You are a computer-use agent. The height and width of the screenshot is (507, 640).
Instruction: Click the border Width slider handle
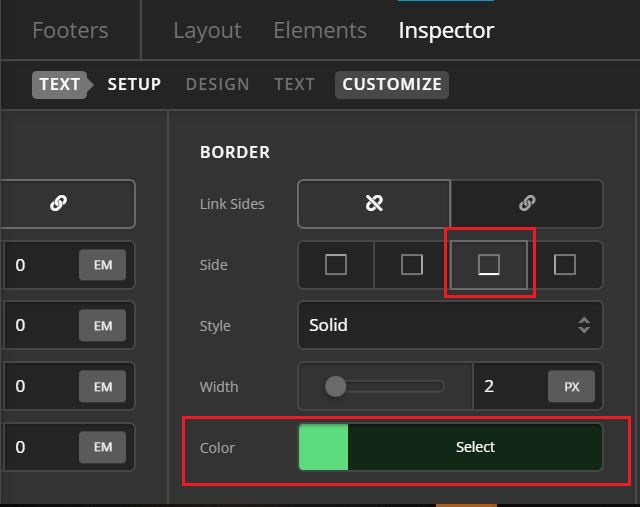pyautogui.click(x=336, y=386)
